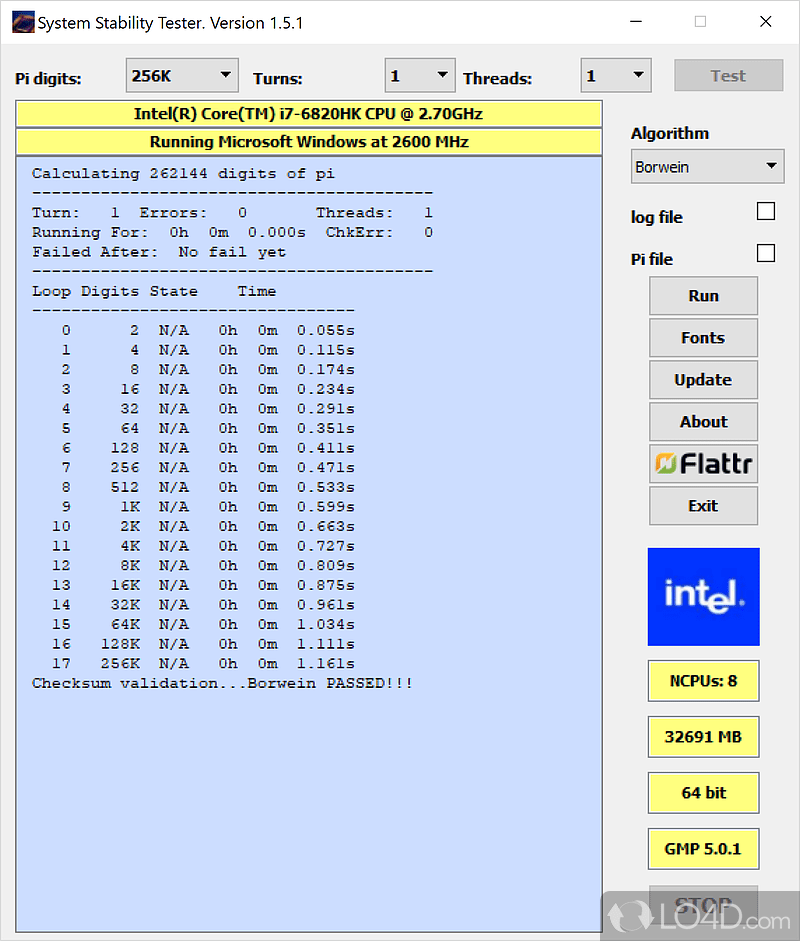
Task: Click the Update button
Action: point(703,380)
